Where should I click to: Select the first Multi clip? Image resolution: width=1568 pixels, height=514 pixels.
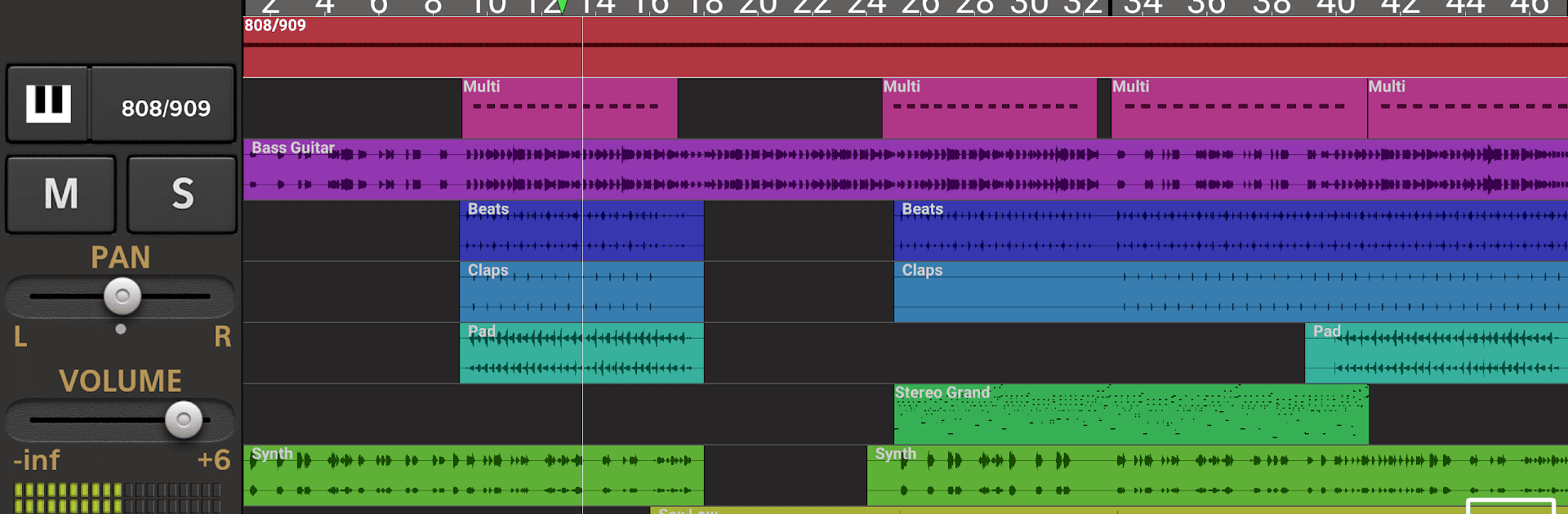click(x=569, y=108)
